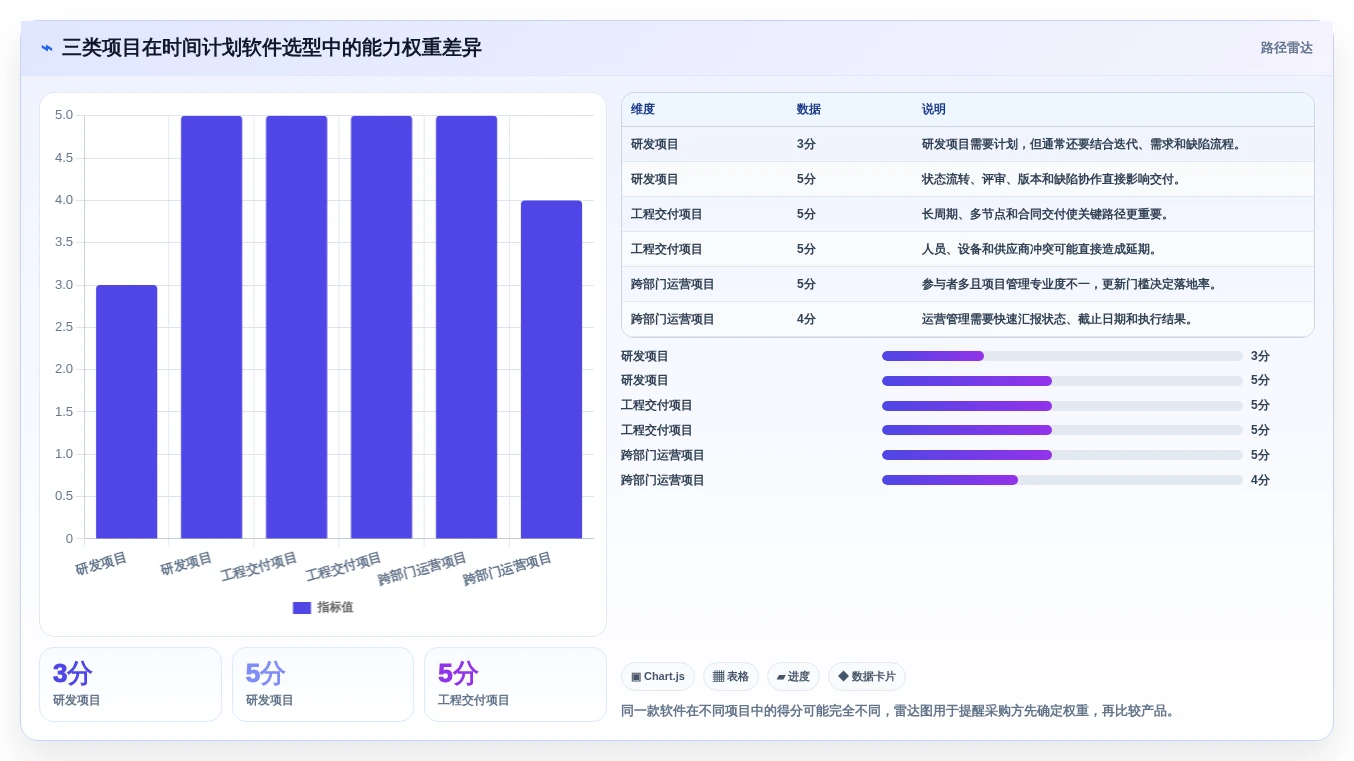Select the row 状态流转、评审、版本和缺陷协作直接影响交付。
1354x761 pixels.
click(967, 179)
